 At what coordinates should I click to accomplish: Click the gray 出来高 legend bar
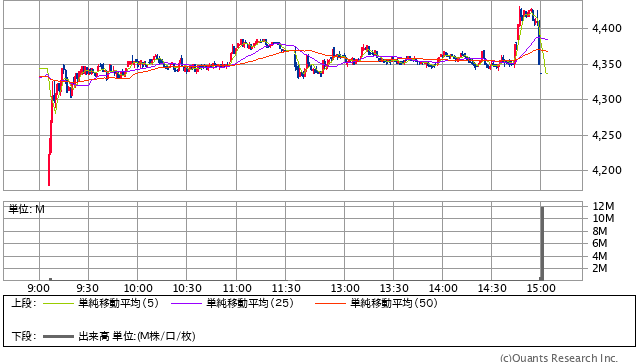pyautogui.click(x=58, y=336)
